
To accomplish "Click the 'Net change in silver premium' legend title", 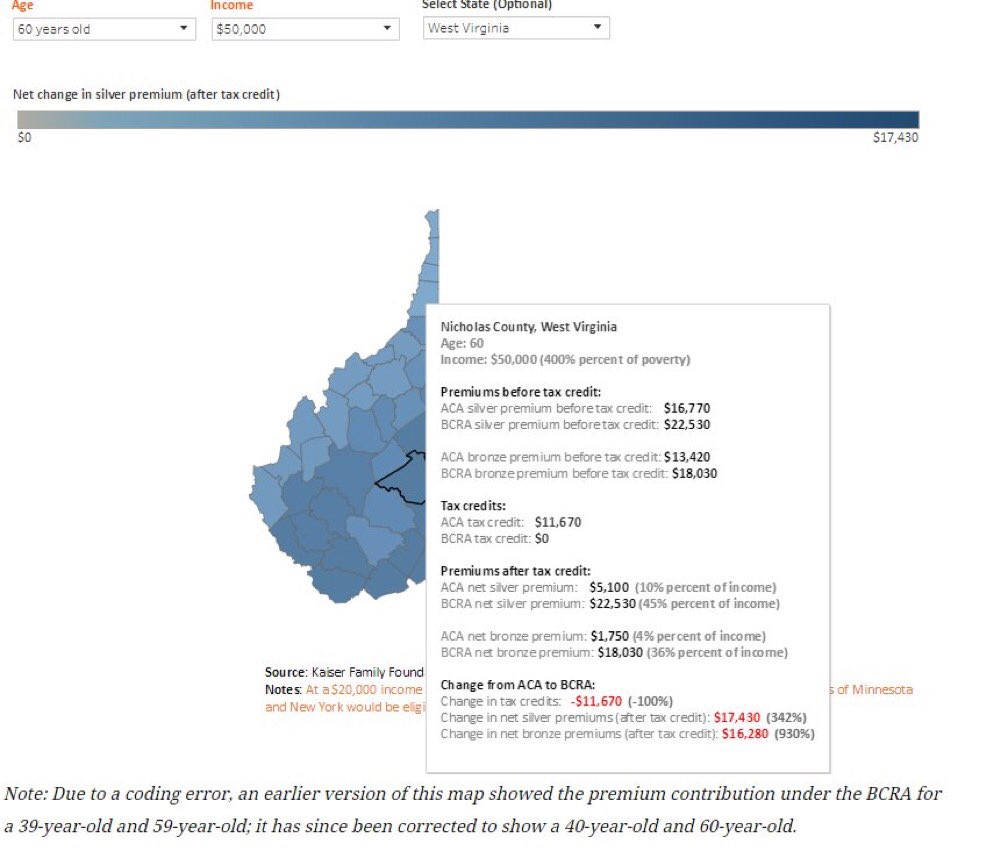I will (147, 94).
